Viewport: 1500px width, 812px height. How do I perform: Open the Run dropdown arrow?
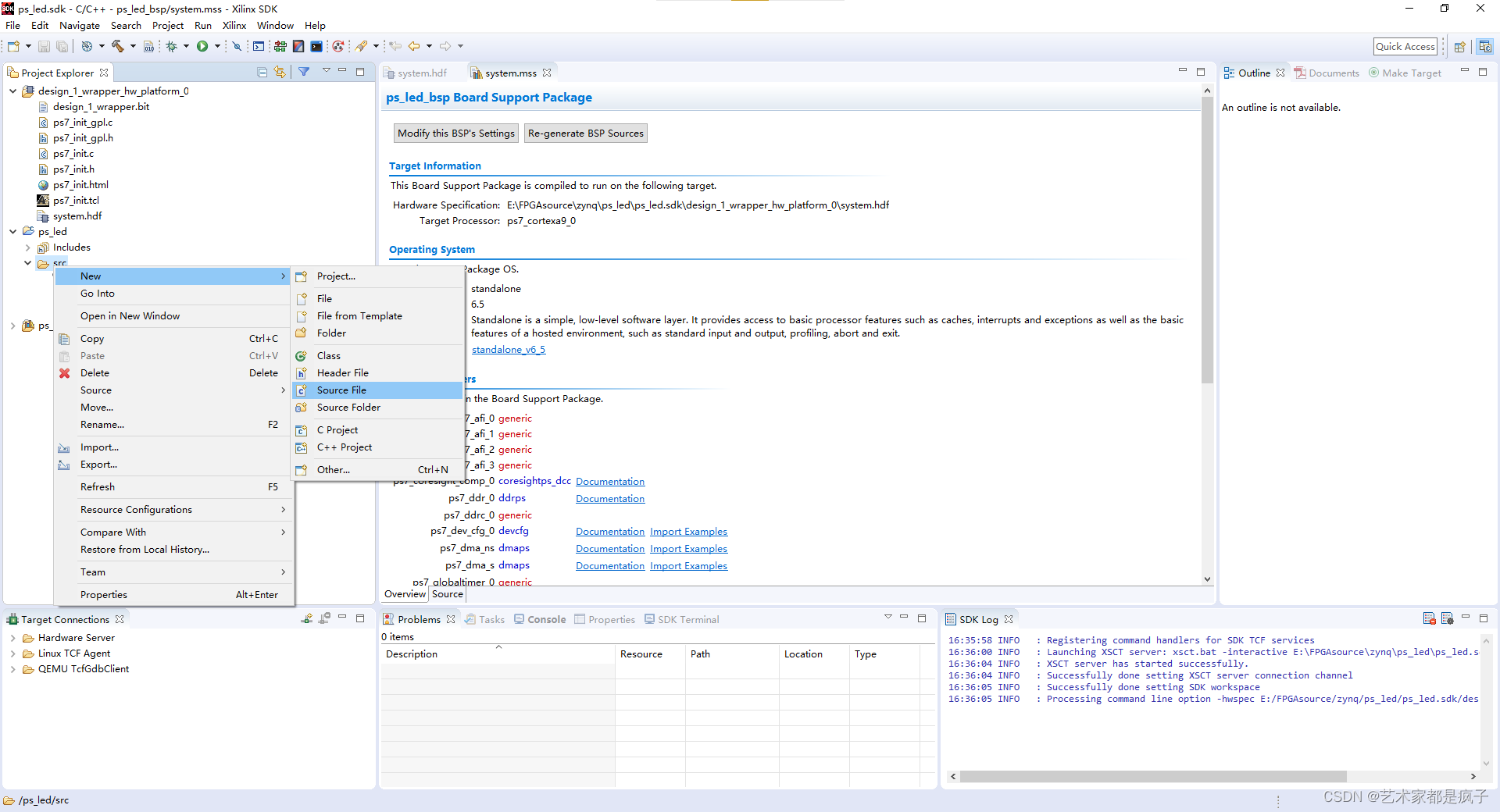217,46
